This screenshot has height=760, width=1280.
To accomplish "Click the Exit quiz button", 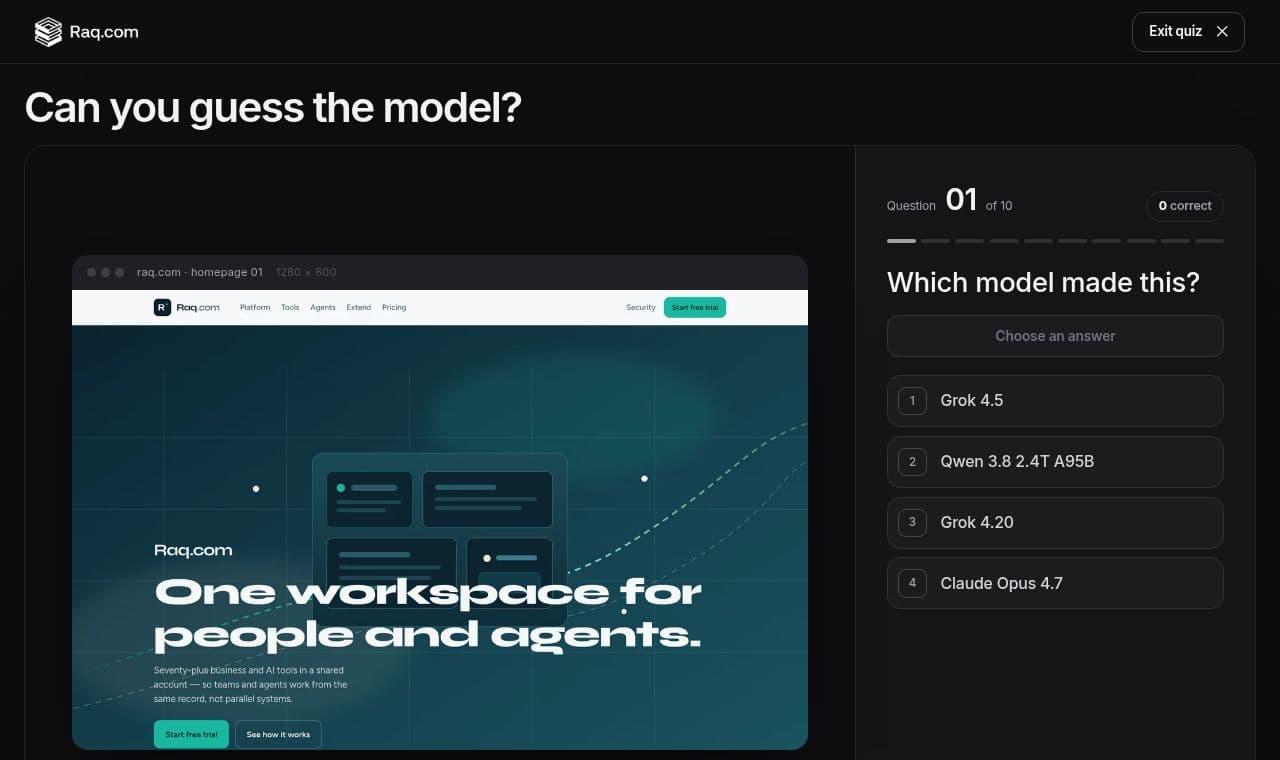I will coord(1188,32).
